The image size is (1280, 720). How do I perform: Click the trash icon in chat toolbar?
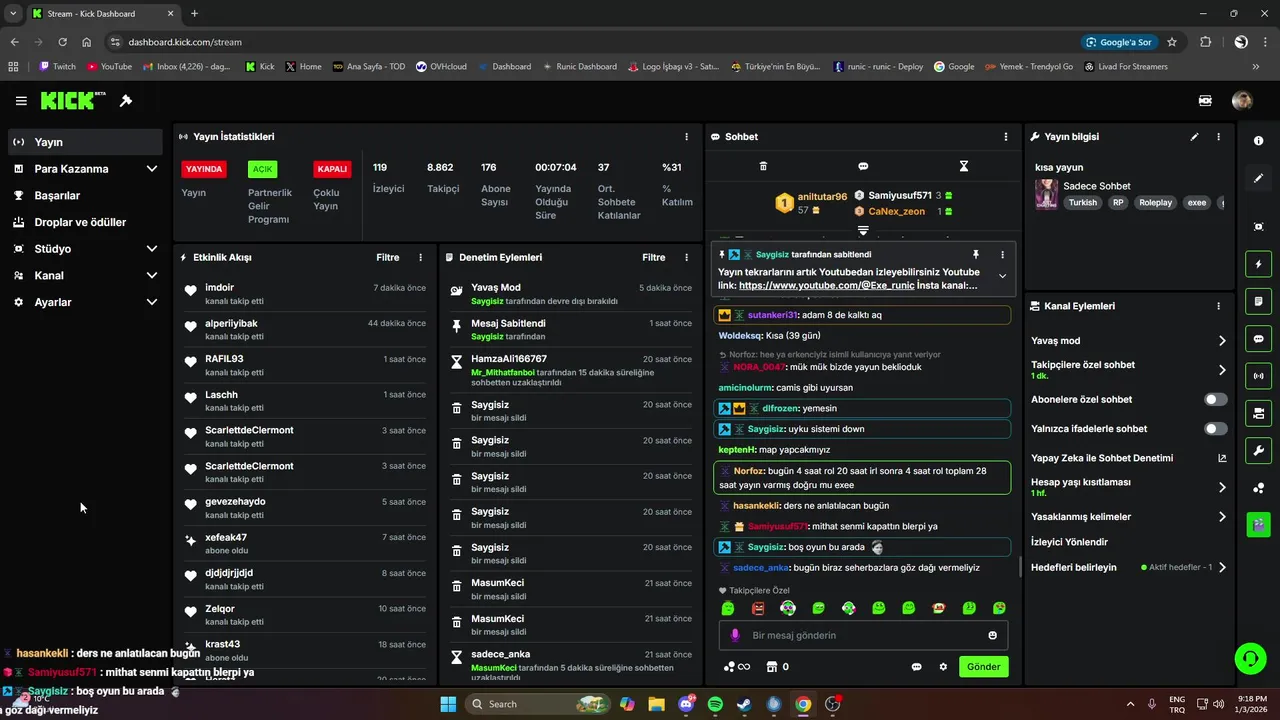click(x=763, y=166)
